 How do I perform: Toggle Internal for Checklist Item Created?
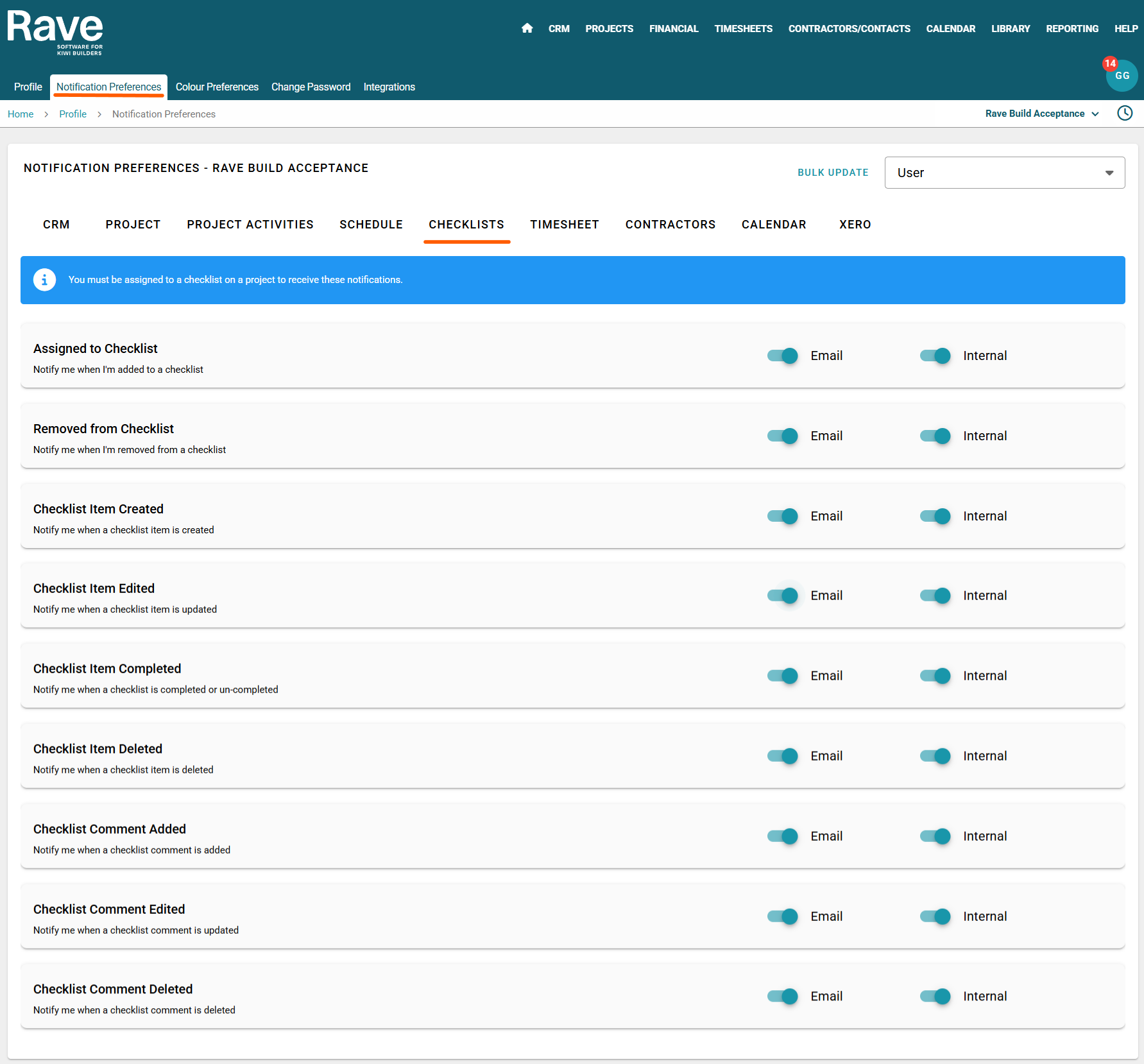[x=935, y=516]
